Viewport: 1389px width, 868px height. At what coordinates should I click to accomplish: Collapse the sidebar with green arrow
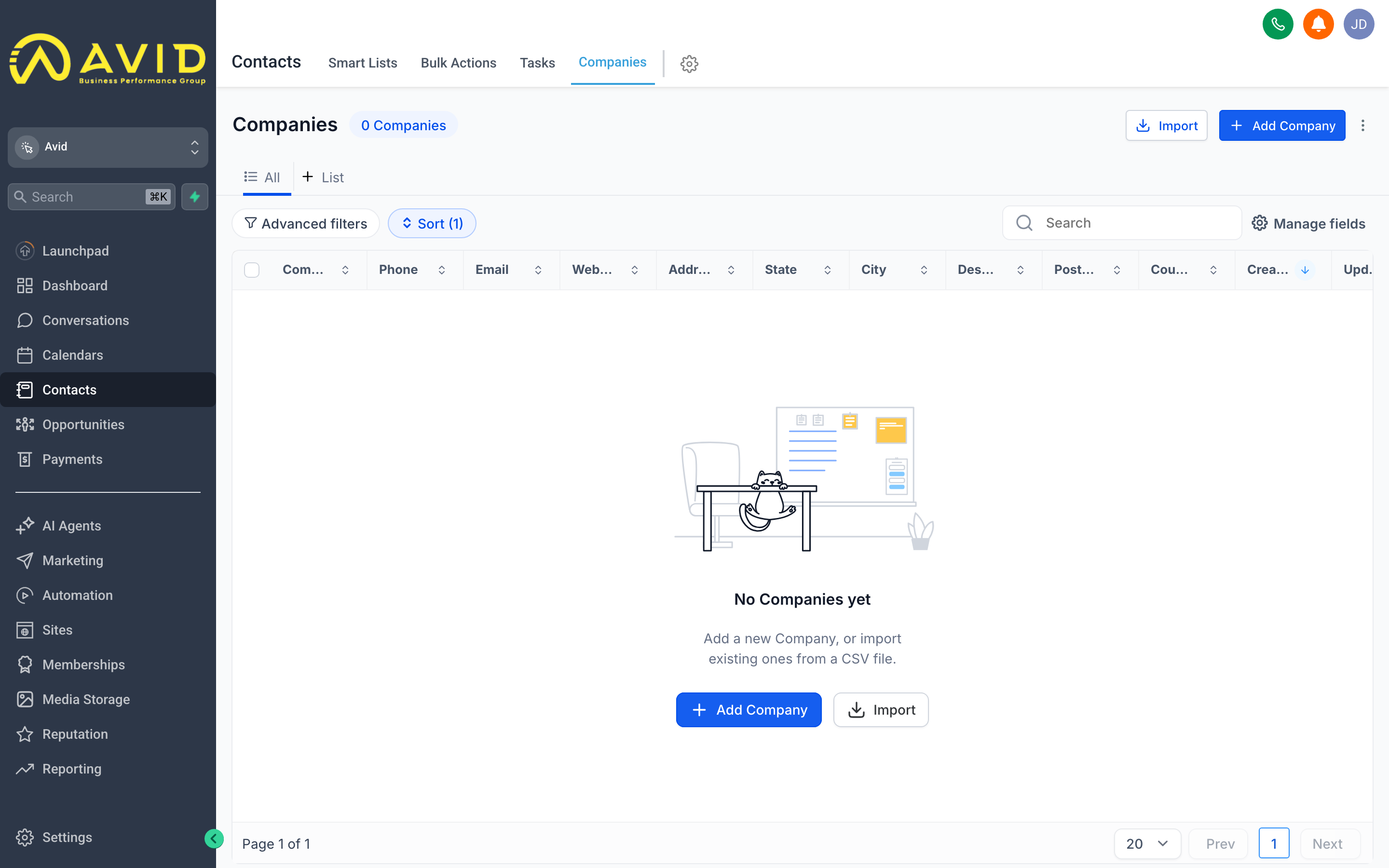pyautogui.click(x=214, y=839)
